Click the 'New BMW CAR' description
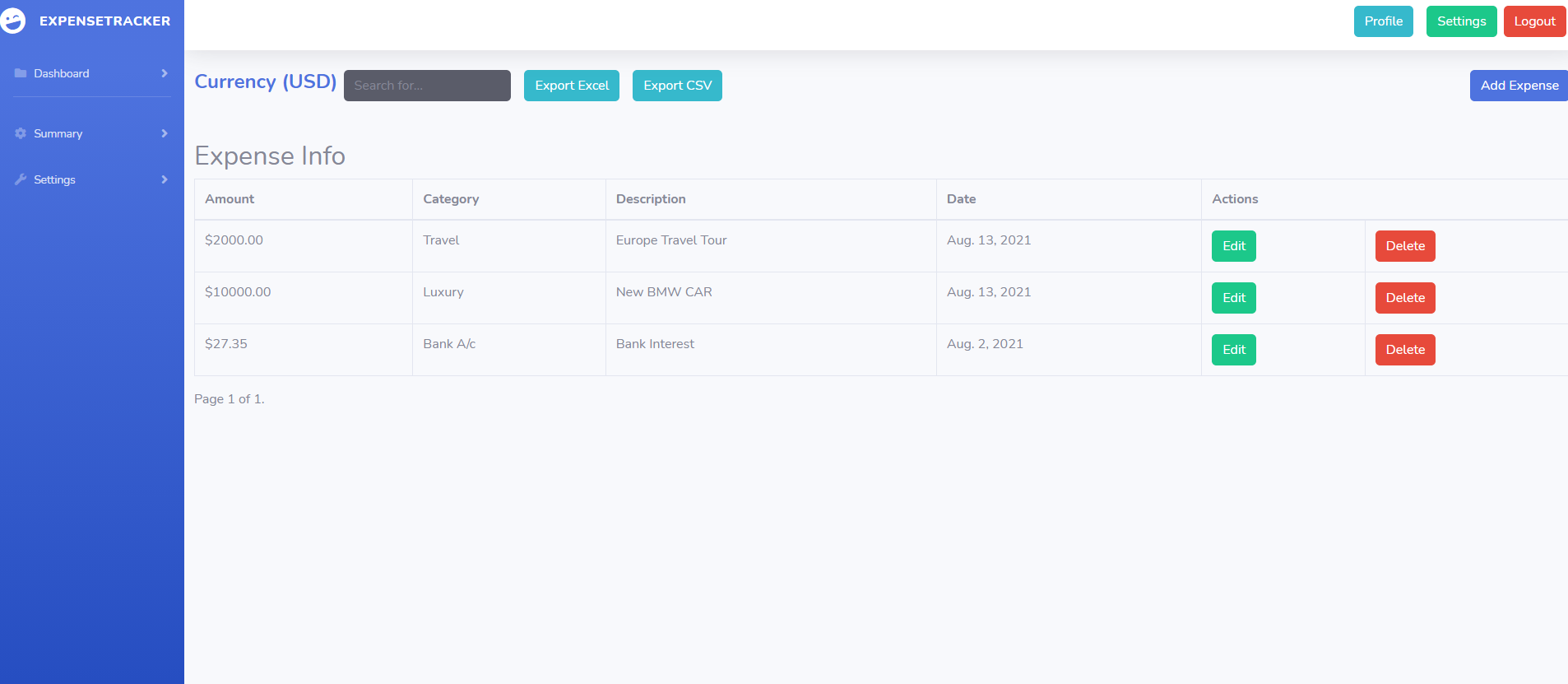Image resolution: width=1568 pixels, height=684 pixels. coord(664,292)
